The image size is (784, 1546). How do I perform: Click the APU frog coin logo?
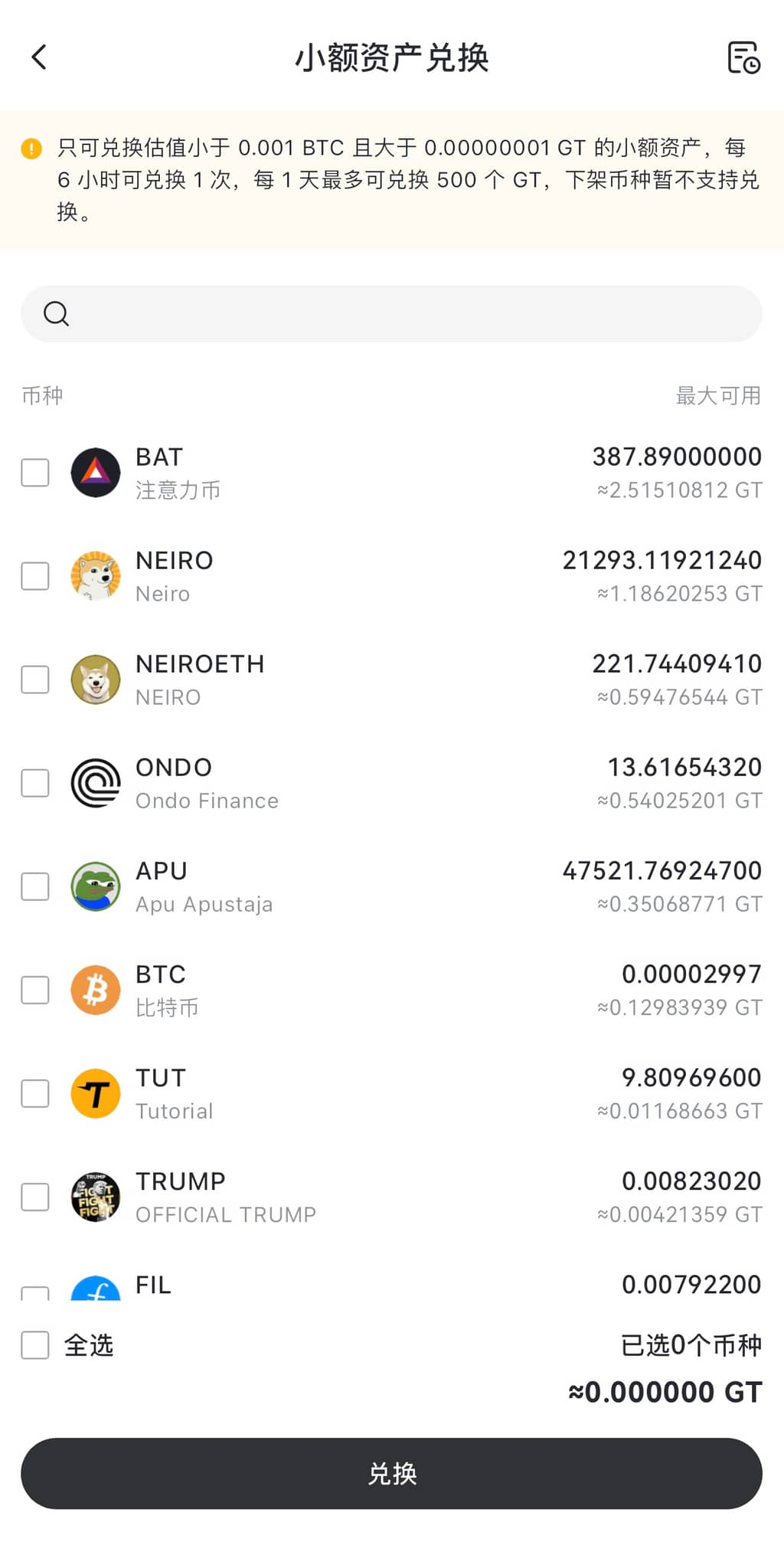[x=96, y=886]
